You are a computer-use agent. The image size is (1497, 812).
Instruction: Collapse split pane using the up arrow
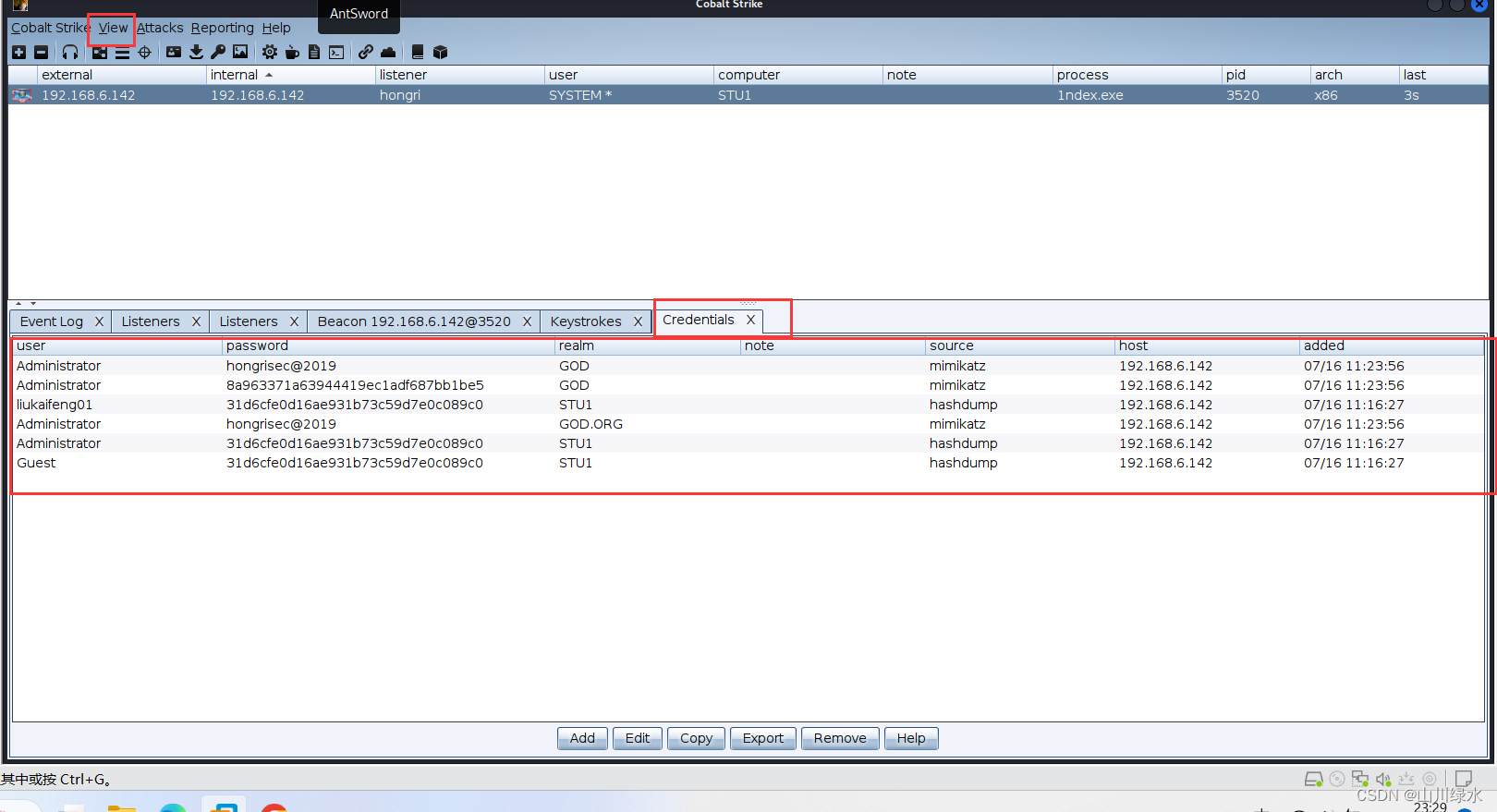[x=18, y=303]
